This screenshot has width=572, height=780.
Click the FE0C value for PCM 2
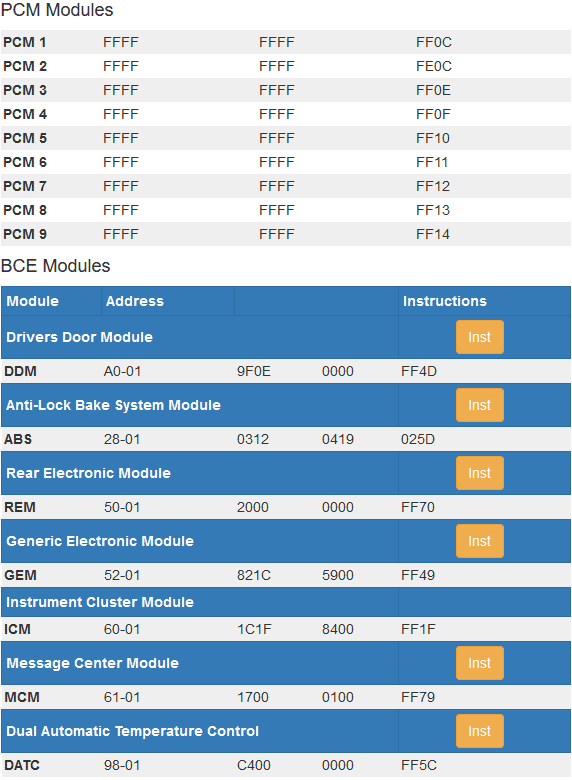[x=434, y=66]
